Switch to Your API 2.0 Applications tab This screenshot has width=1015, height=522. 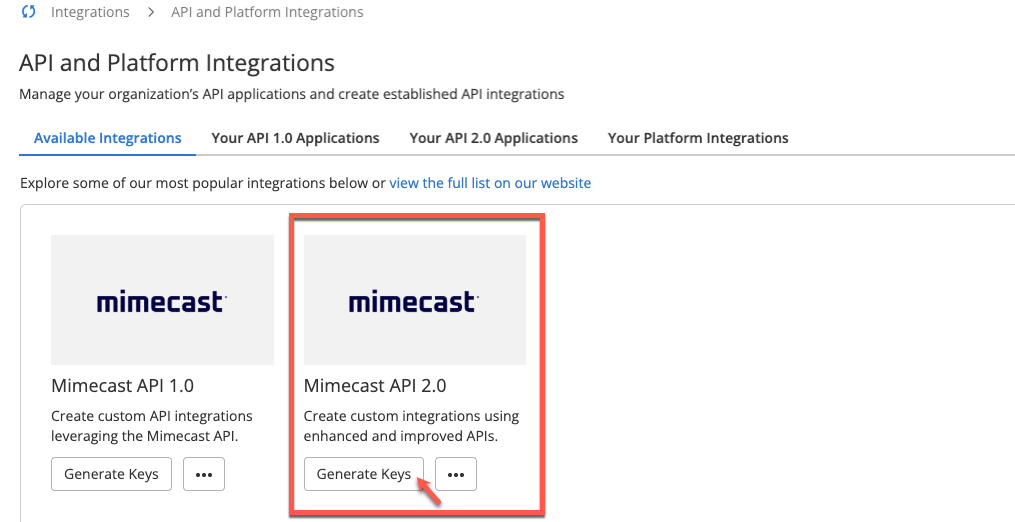tap(493, 138)
